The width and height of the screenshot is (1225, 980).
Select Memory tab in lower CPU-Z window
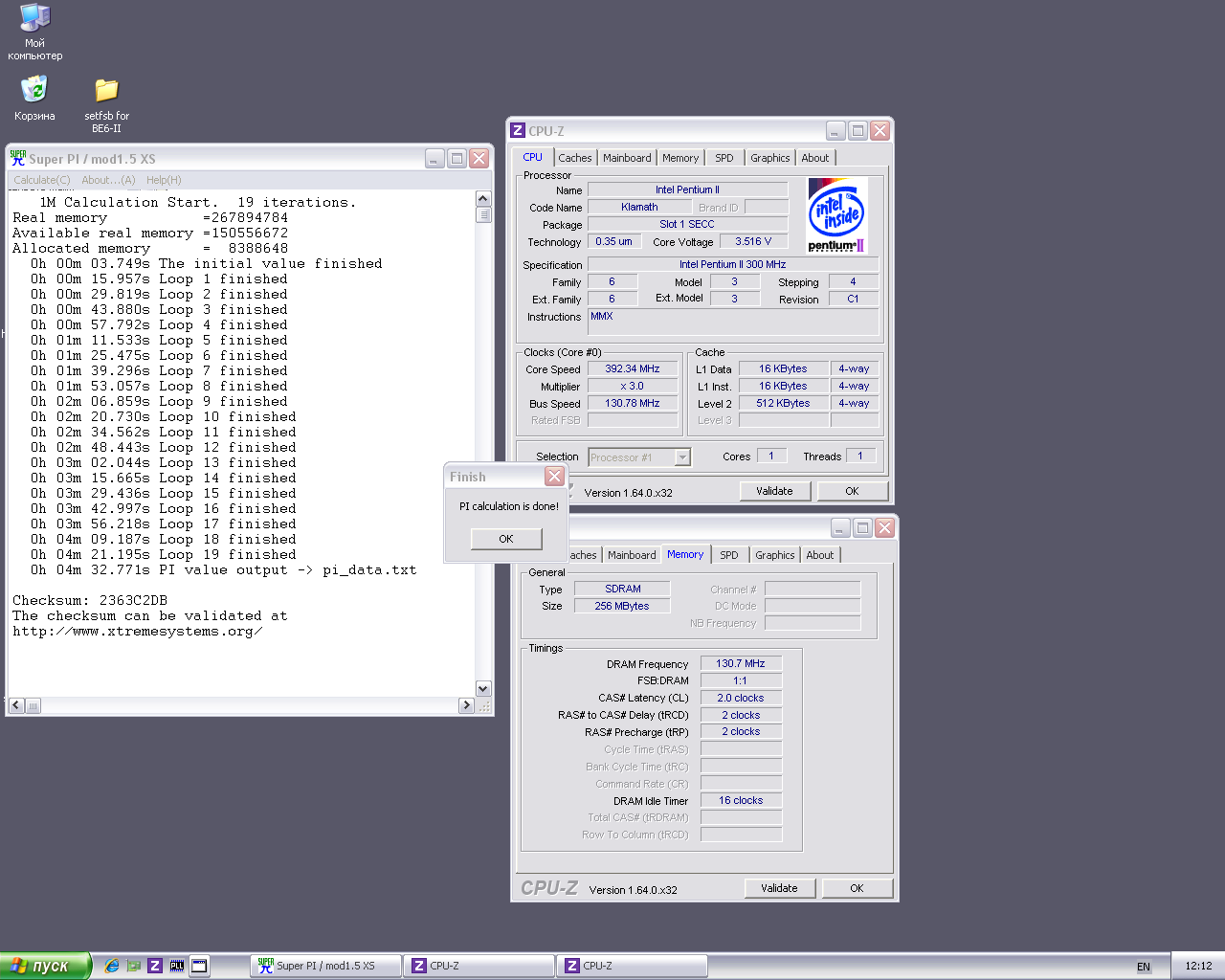click(685, 554)
